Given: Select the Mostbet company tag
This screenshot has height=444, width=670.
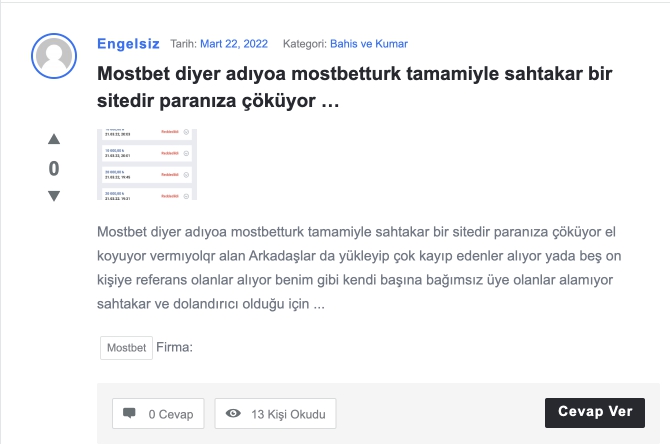Looking at the screenshot, I should pos(126,348).
